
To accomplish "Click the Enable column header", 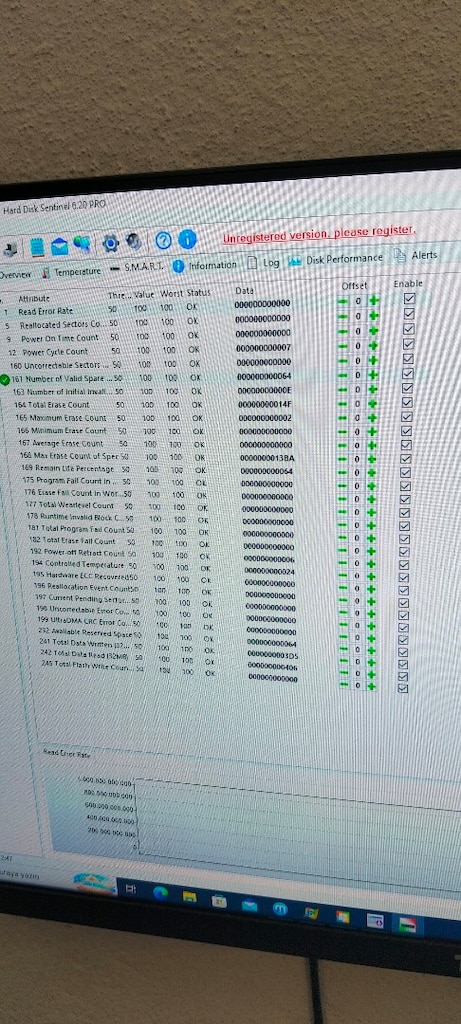I will point(408,283).
